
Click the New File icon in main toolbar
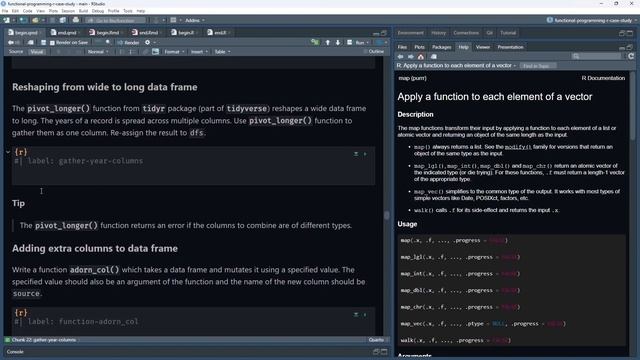[x=7, y=20]
